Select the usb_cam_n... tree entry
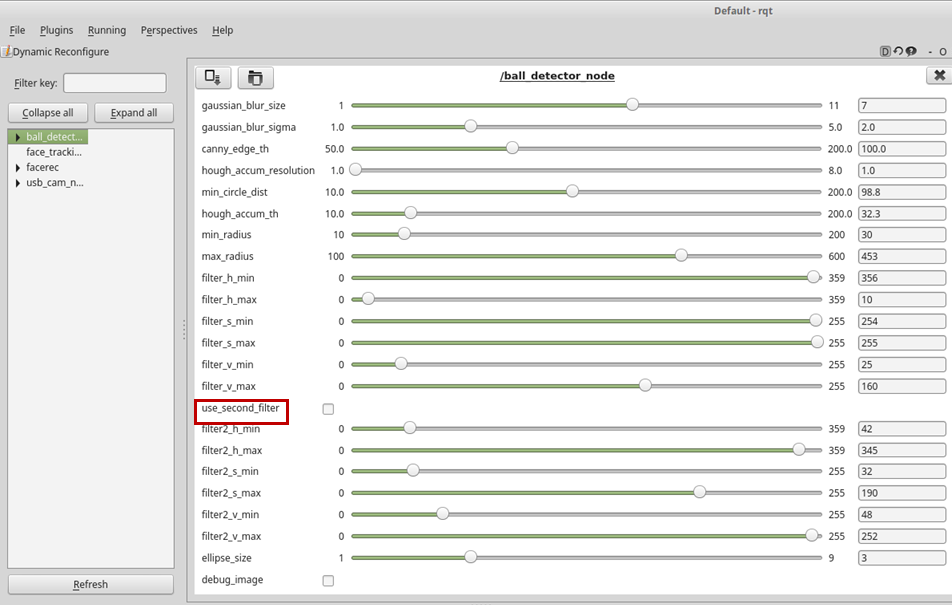The height and width of the screenshot is (605, 952). pos(55,182)
